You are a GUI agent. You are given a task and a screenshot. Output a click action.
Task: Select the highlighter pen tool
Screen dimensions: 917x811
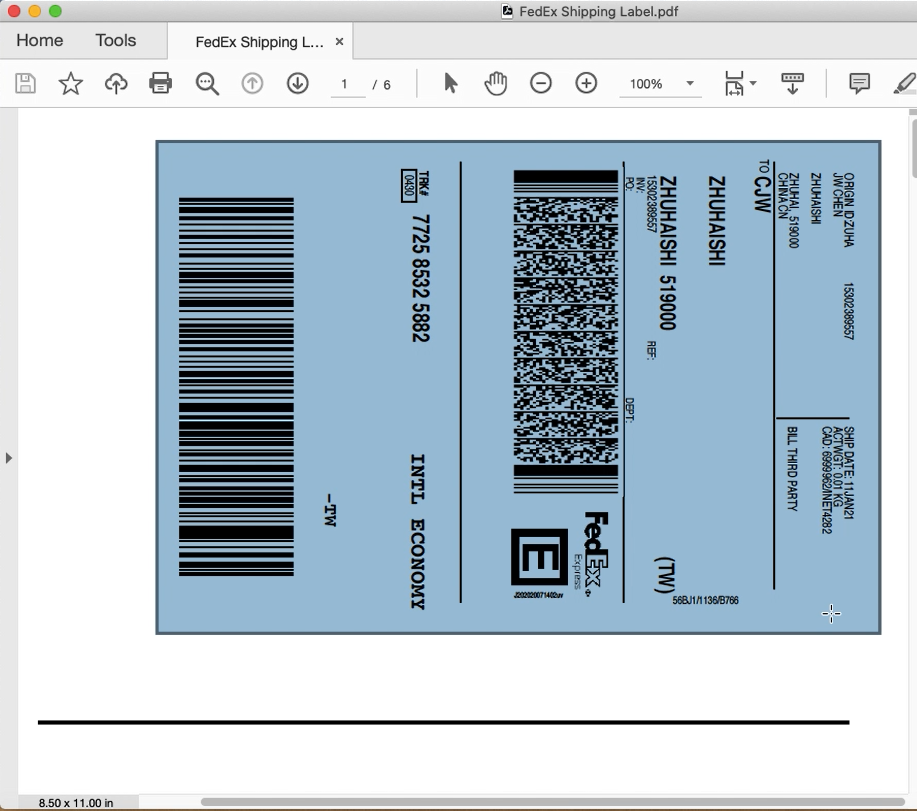(x=905, y=84)
